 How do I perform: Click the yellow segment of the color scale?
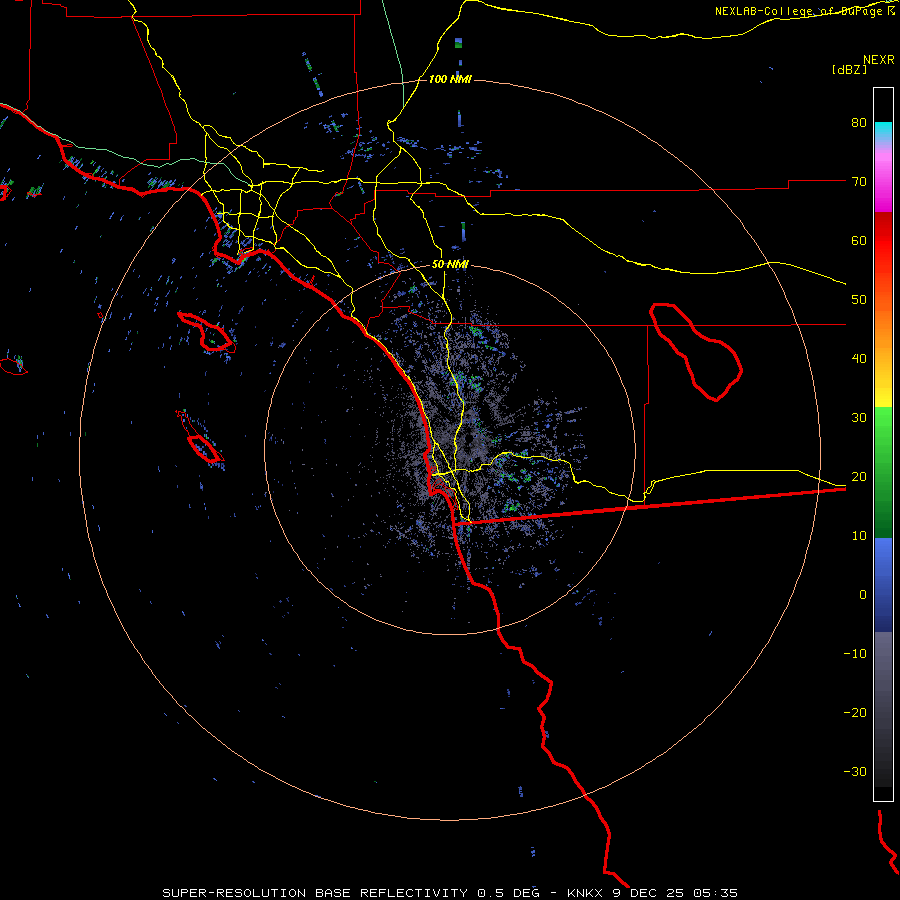(x=883, y=393)
